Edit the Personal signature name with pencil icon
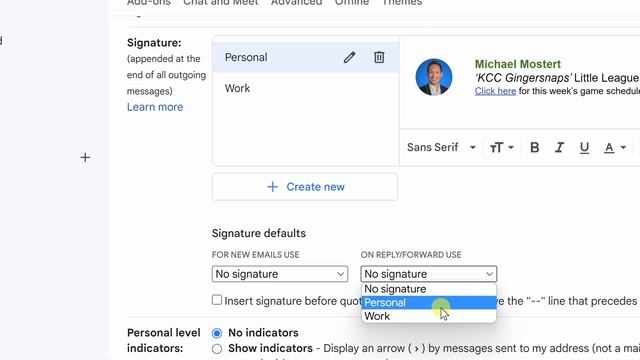This screenshot has width=640, height=360. tap(349, 57)
